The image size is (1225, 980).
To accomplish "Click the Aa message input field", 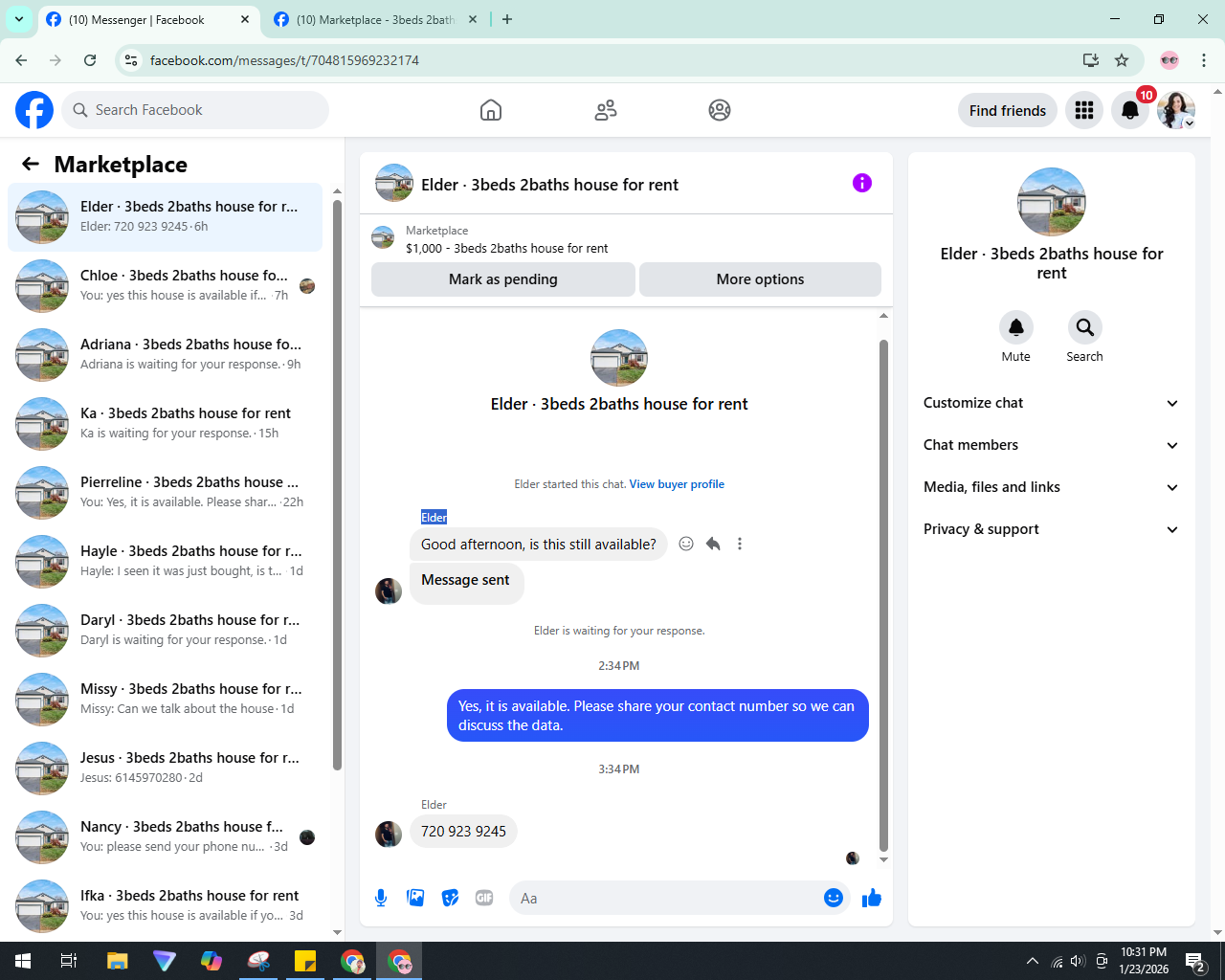I will (665, 898).
